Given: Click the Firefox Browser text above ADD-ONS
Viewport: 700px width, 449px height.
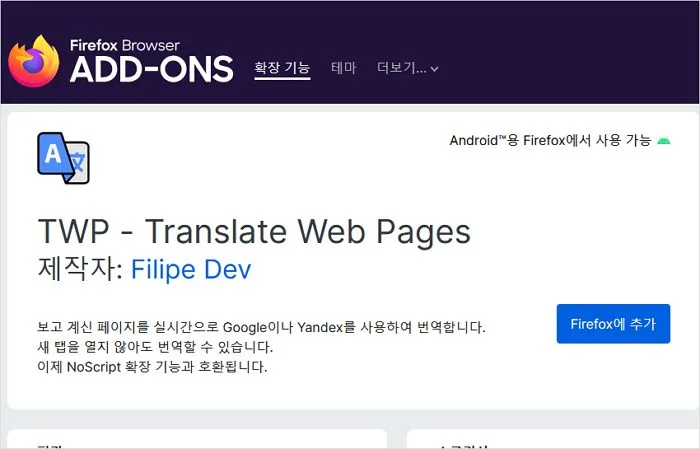Looking at the screenshot, I should tap(125, 45).
